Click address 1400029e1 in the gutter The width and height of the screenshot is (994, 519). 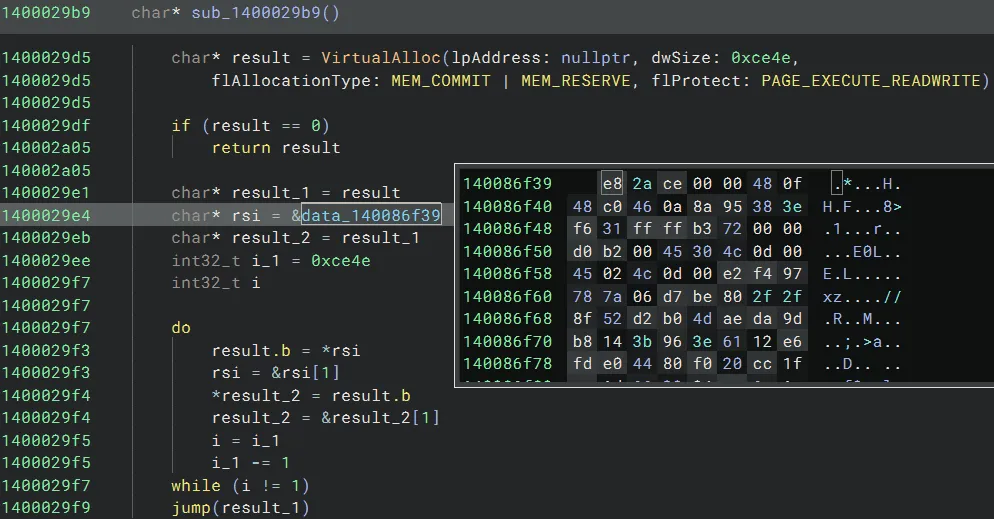coord(46,193)
